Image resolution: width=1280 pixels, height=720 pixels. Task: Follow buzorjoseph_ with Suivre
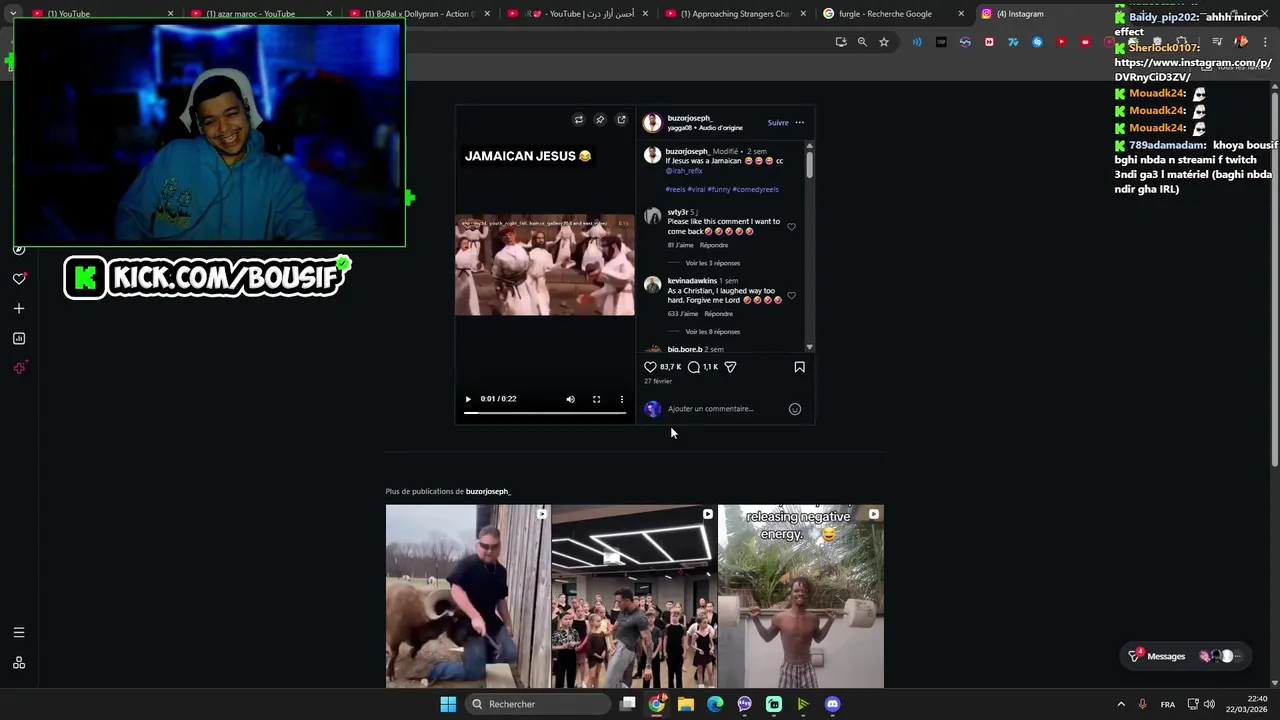click(778, 123)
